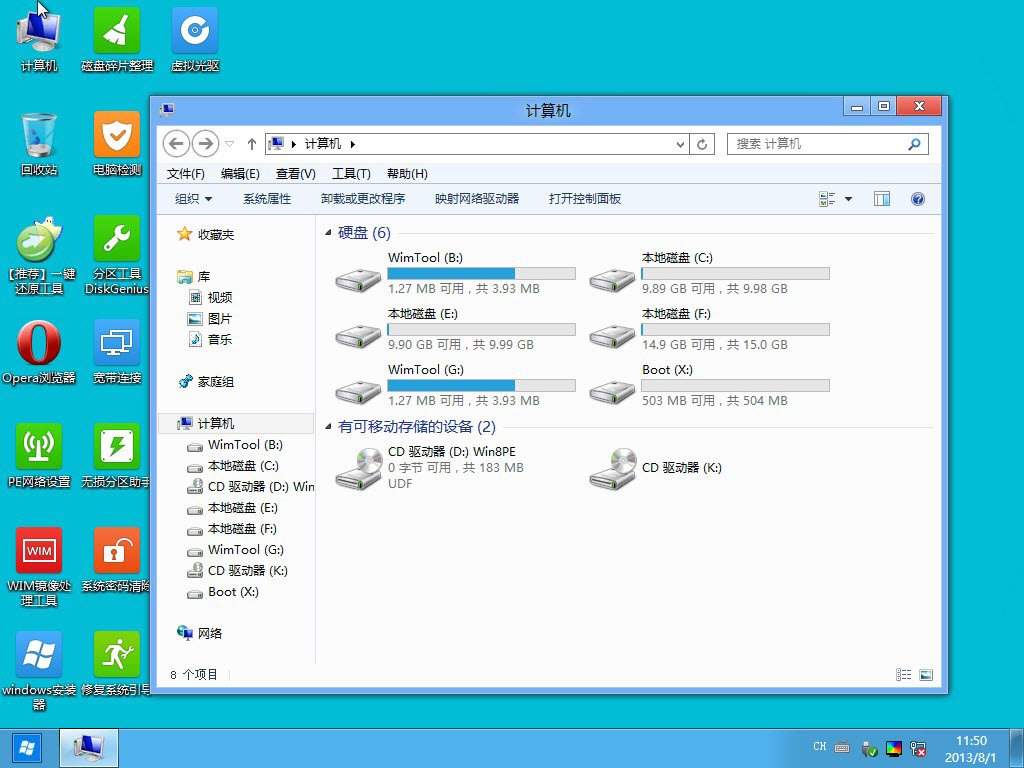Select 本地磁盘 (F:) drive in main pane
Screen dimensions: 1024x768
point(710,329)
